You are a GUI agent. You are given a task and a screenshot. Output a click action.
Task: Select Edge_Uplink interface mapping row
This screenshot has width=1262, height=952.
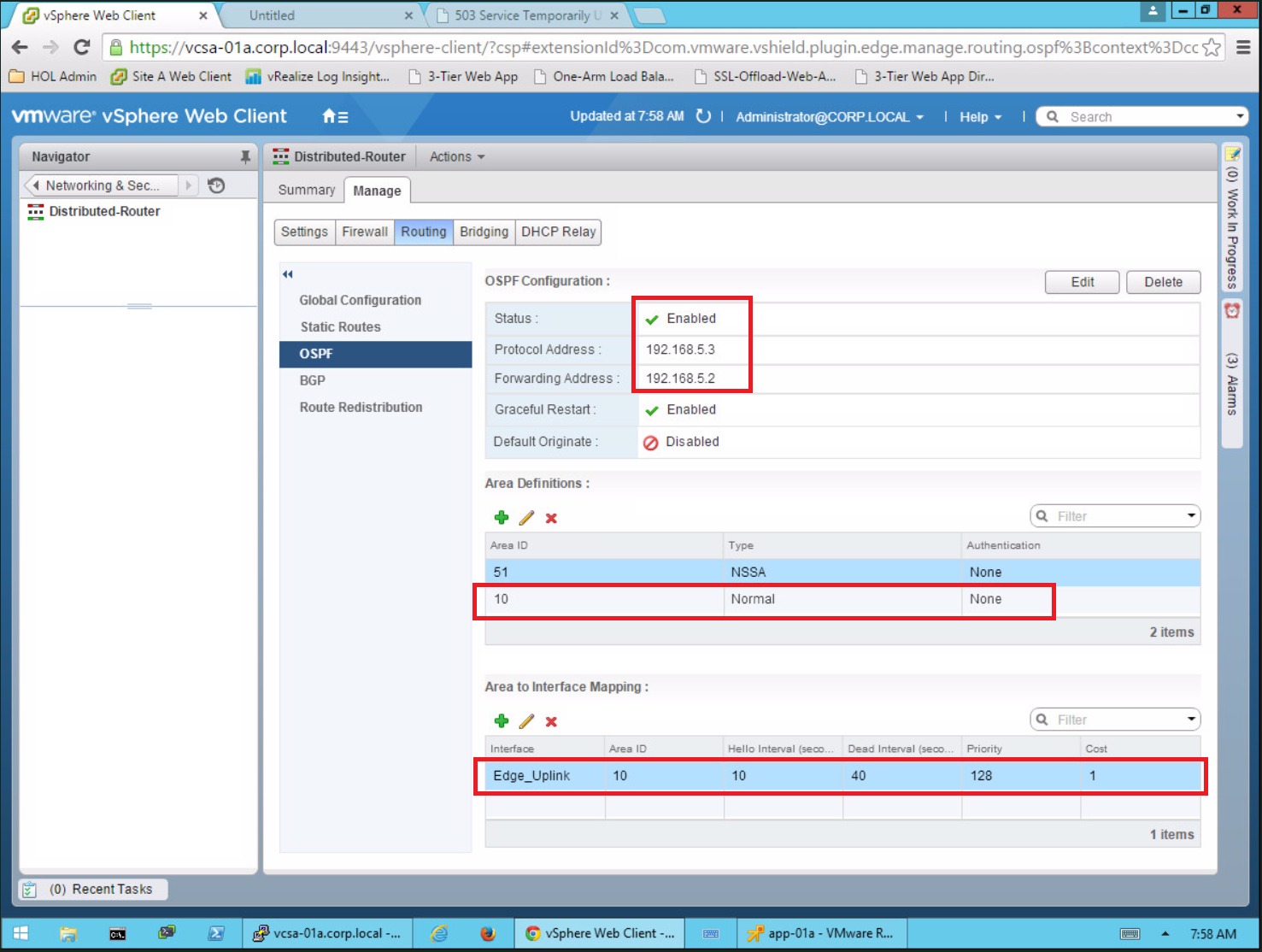click(842, 776)
